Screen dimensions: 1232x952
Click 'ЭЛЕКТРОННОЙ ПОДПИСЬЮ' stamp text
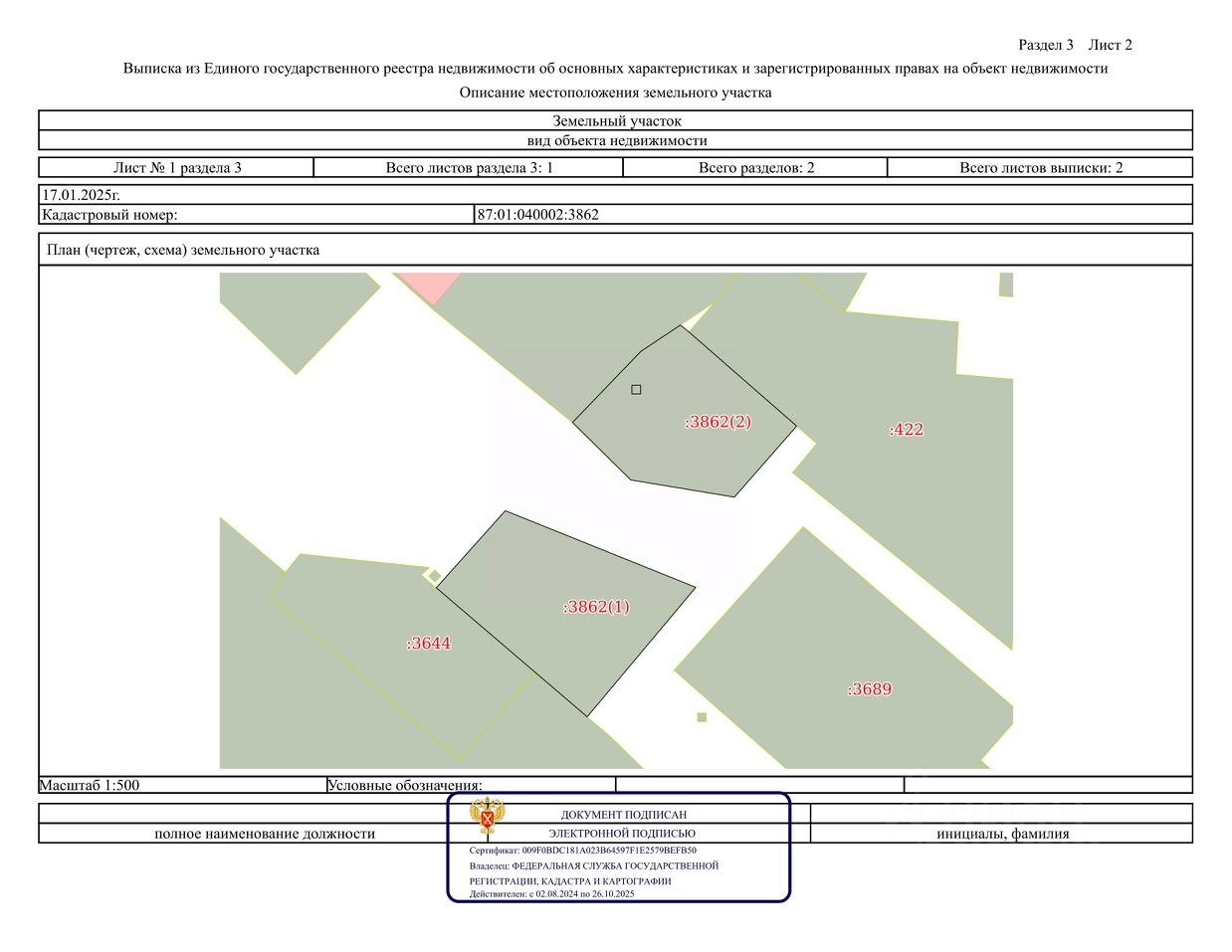click(x=622, y=834)
